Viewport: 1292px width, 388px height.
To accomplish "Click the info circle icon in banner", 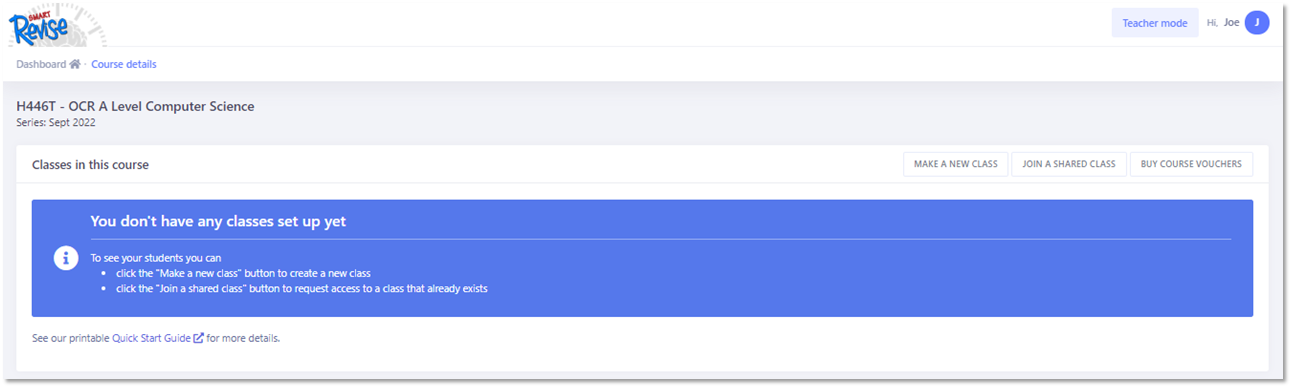I will pyautogui.click(x=66, y=259).
